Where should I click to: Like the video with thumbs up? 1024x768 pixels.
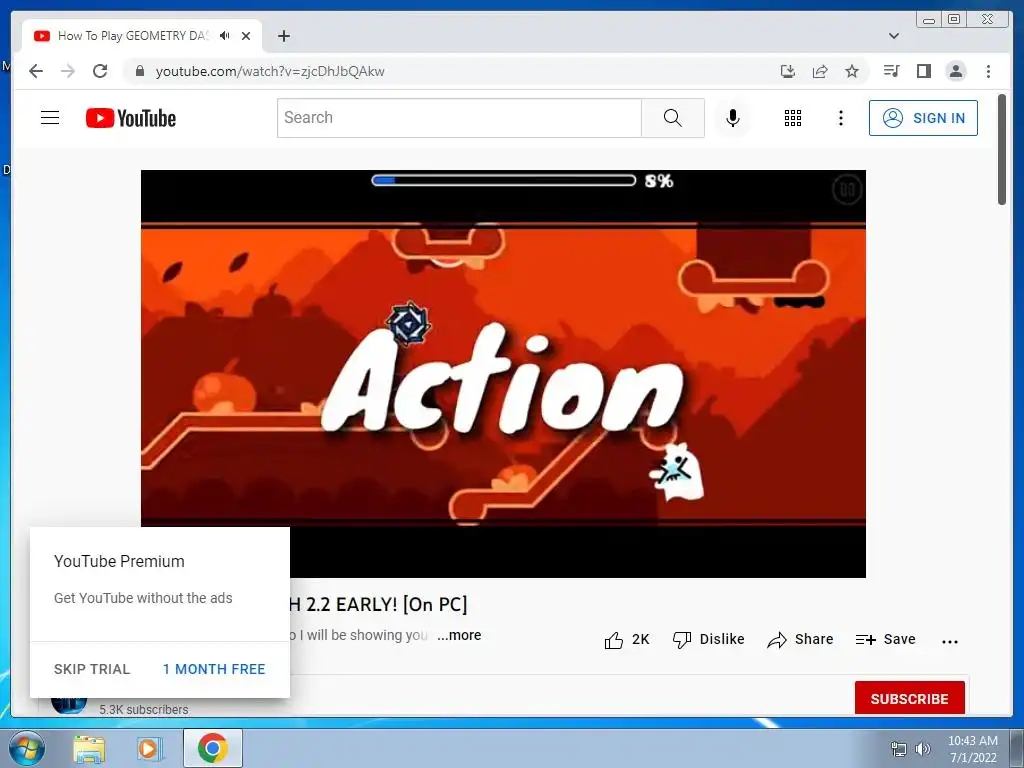click(613, 640)
